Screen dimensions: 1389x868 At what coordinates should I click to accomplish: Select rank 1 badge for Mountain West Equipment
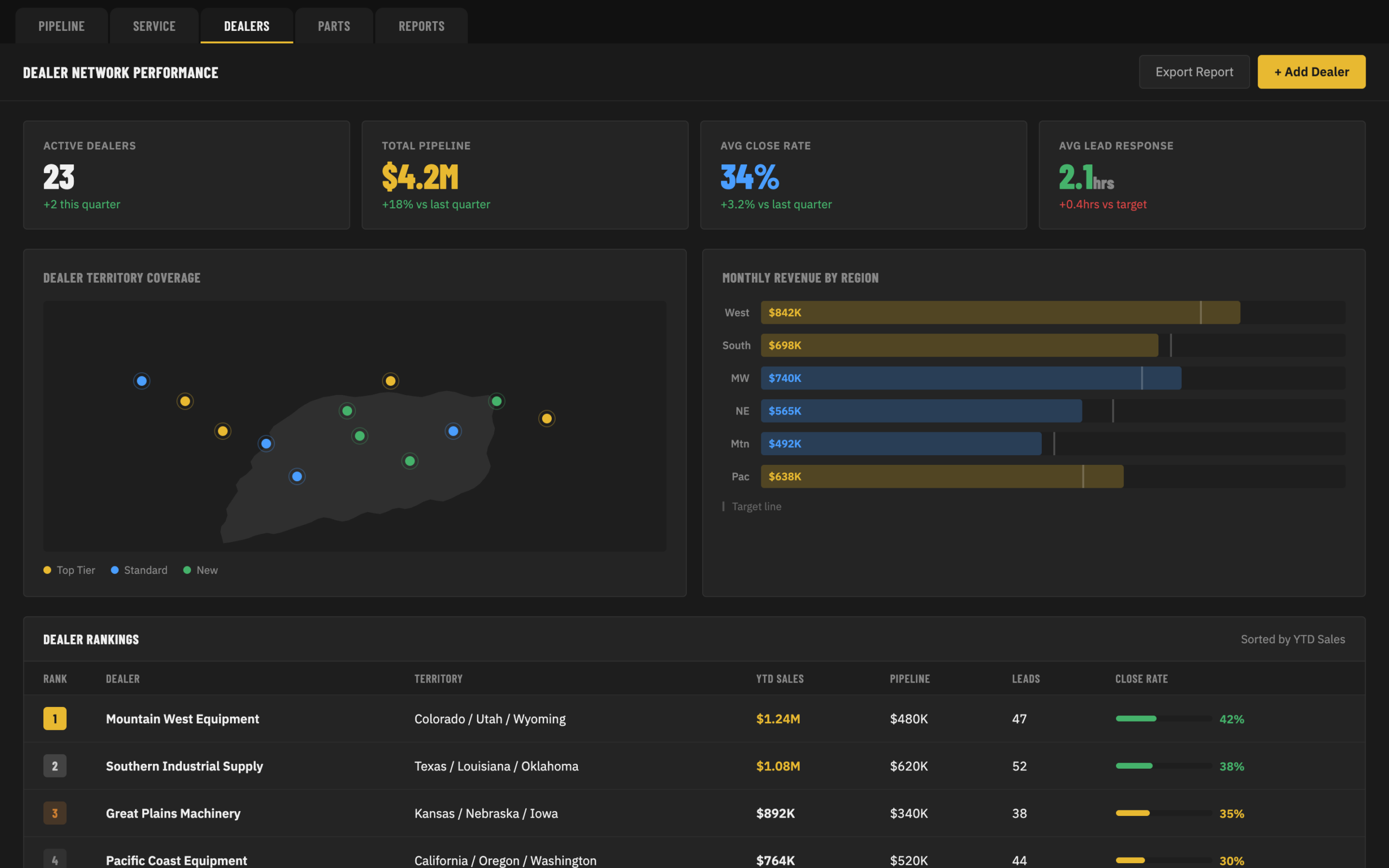[55, 718]
